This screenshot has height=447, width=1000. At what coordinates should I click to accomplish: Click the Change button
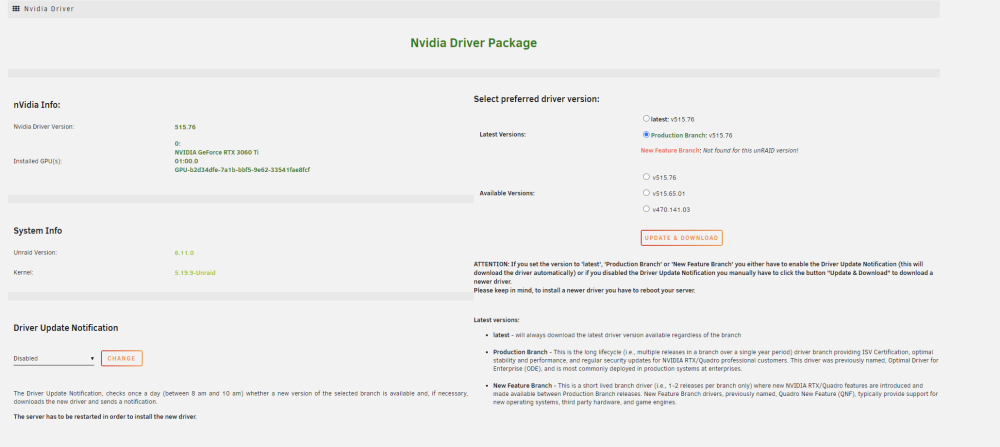tap(121, 358)
